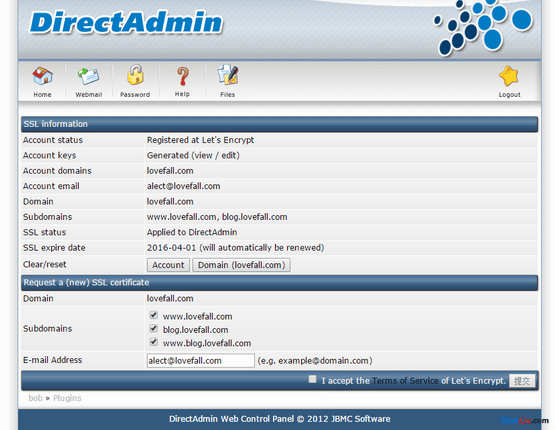Uncheck the blog.lovefall.com subdomain checkbox
This screenshot has width=555, height=430.
click(153, 328)
